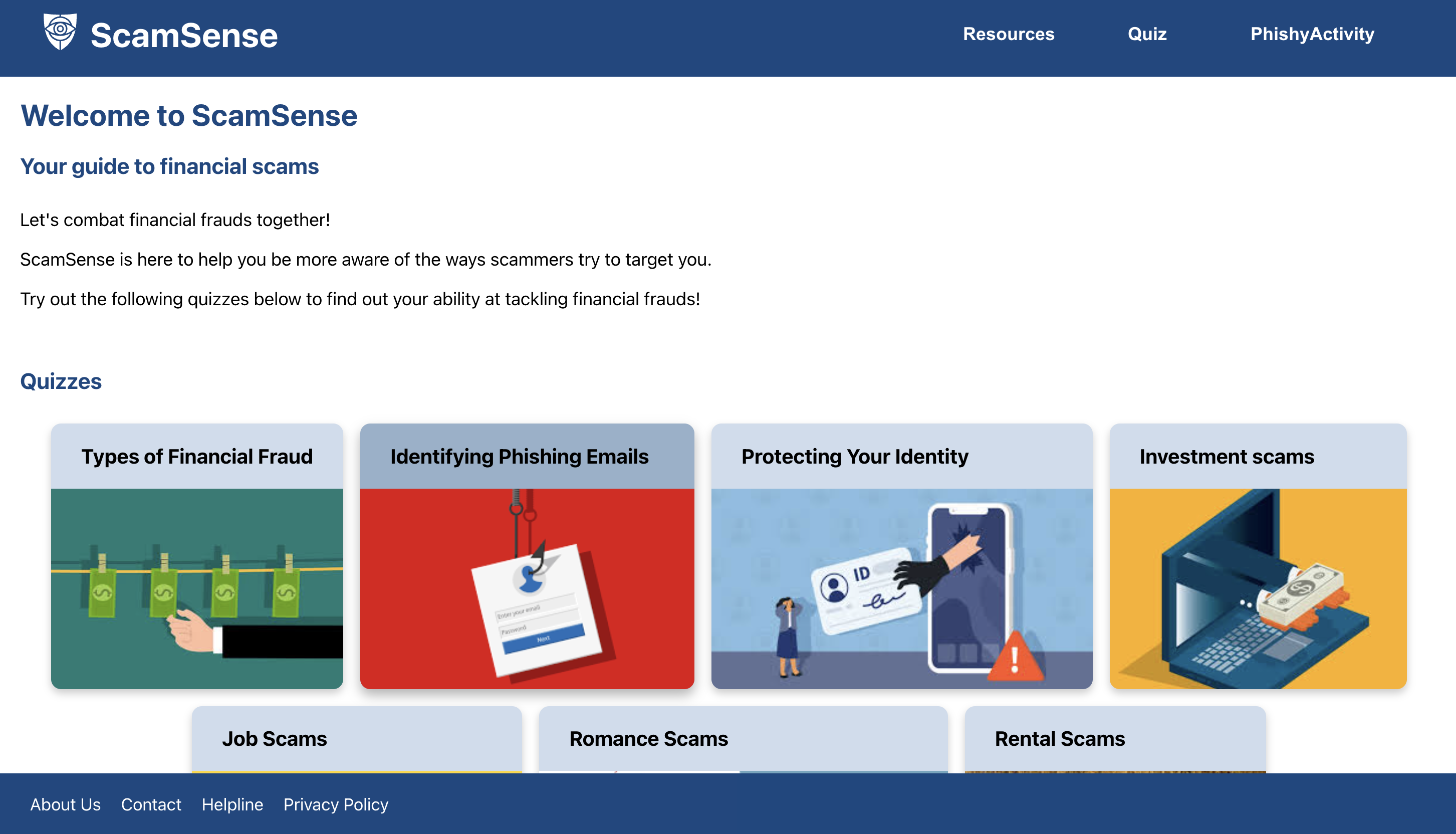View the Privacy Policy footer link
Image resolution: width=1456 pixels, height=834 pixels.
click(336, 804)
